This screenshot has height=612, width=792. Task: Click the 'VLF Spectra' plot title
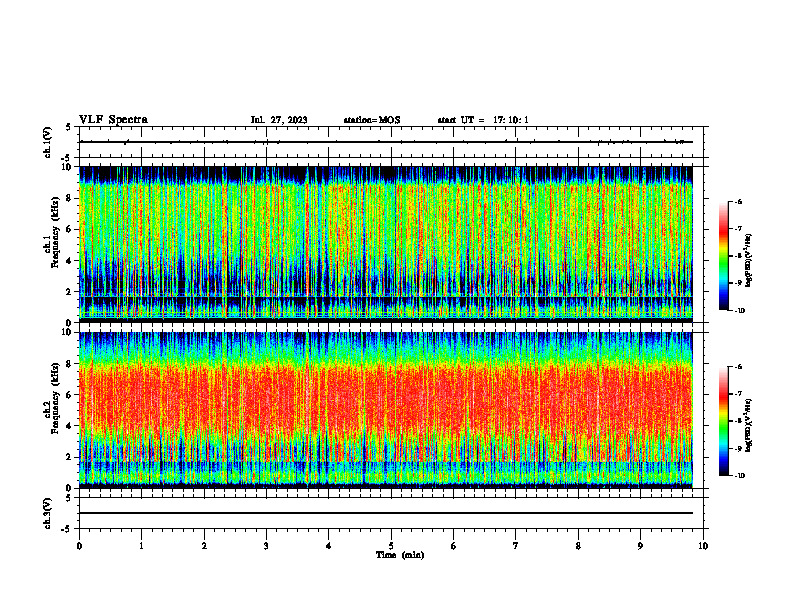click(x=113, y=120)
